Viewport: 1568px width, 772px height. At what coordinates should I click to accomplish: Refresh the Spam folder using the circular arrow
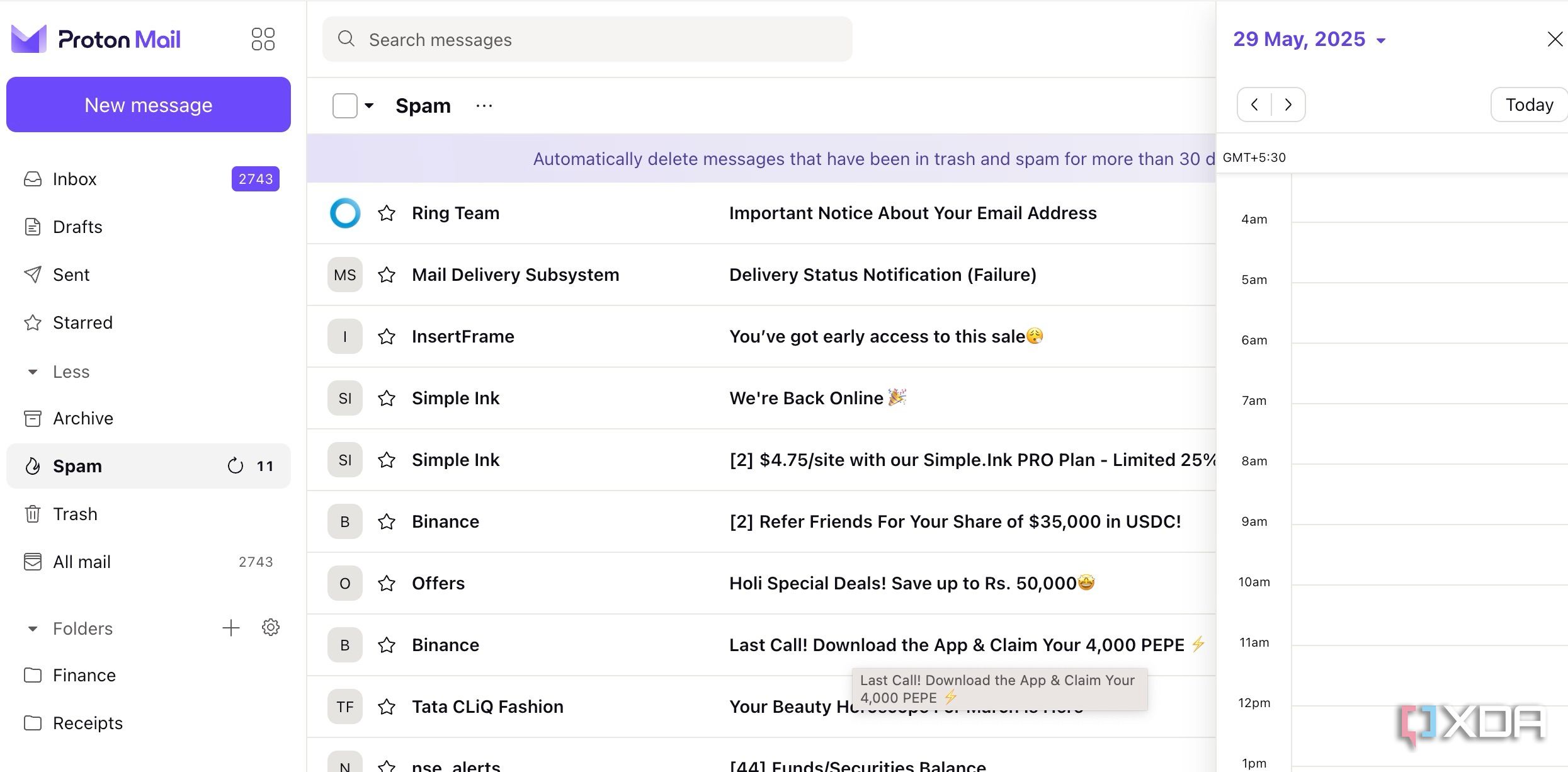(x=235, y=466)
